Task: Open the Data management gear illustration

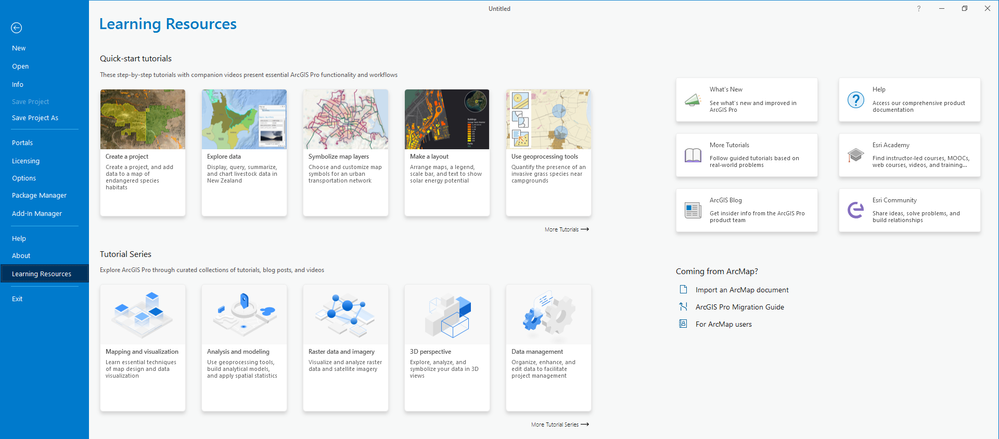Action: coord(549,314)
